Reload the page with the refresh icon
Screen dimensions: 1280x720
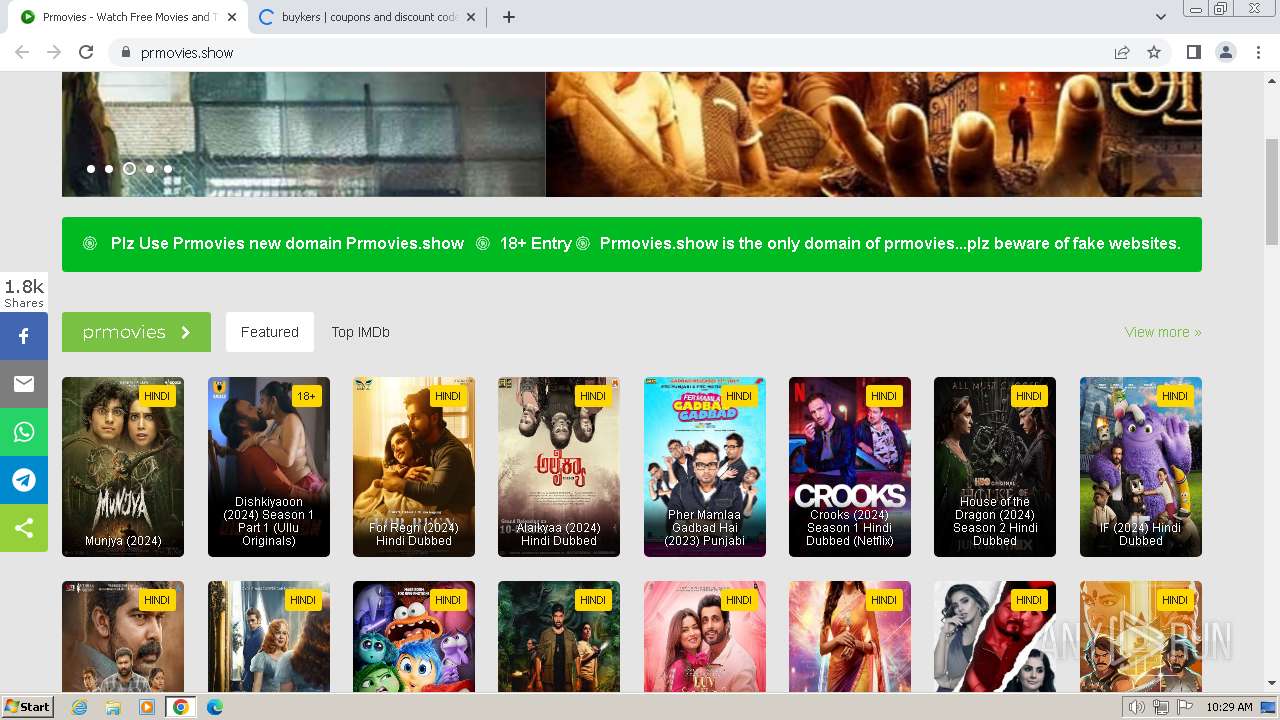pos(86,52)
